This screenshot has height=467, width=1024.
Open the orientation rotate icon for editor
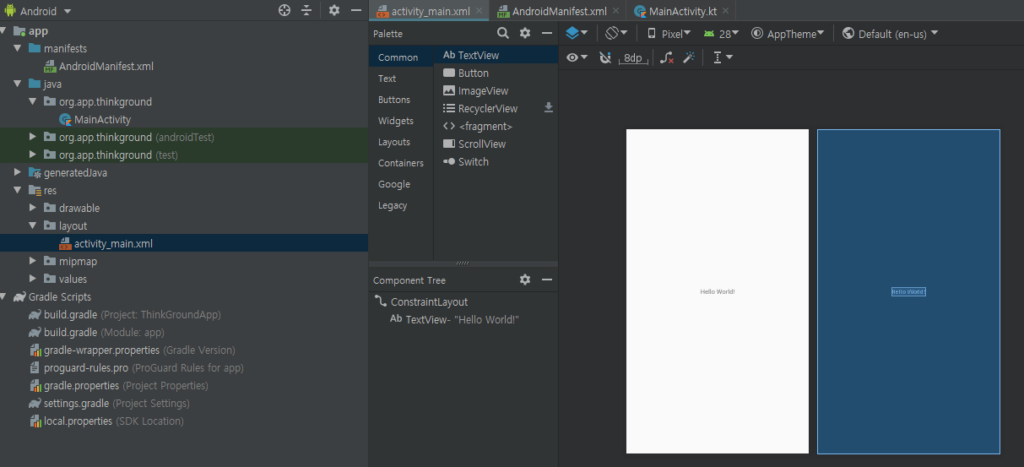coord(616,33)
